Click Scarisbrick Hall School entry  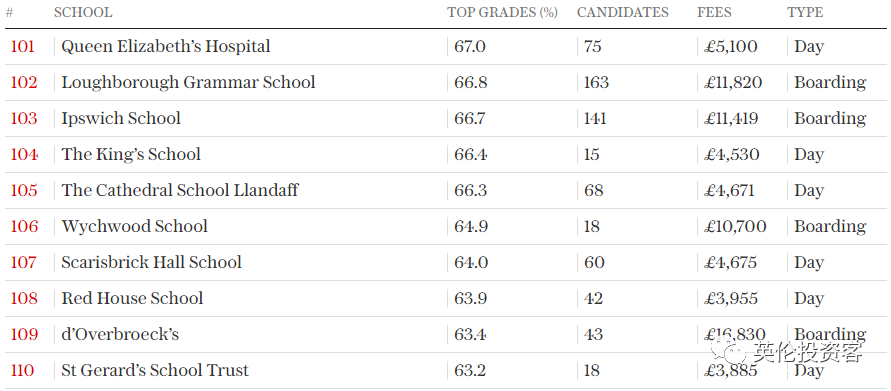tap(152, 262)
